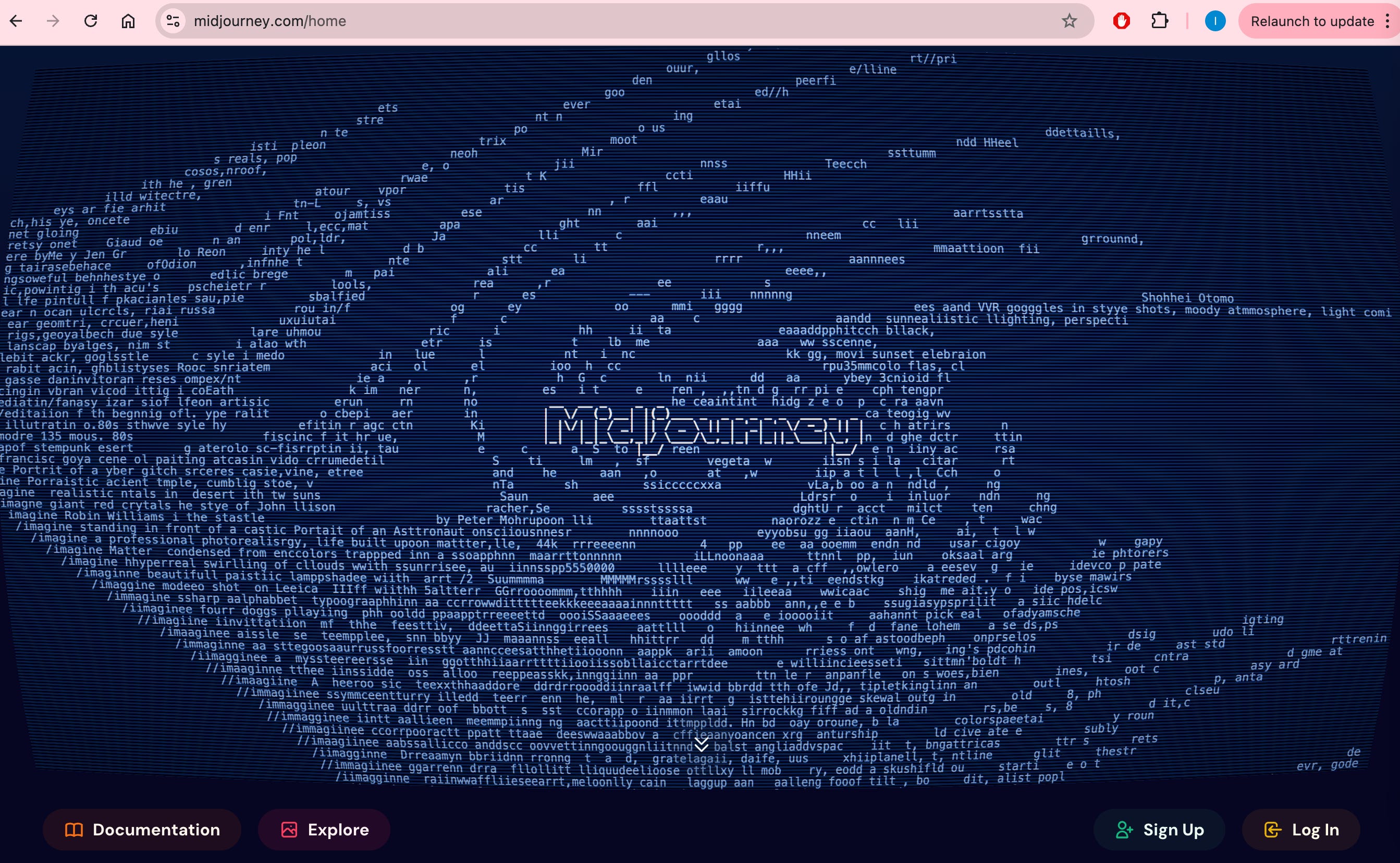Reload the Midjourney page
Image resolution: width=1400 pixels, height=863 pixels.
[91, 21]
